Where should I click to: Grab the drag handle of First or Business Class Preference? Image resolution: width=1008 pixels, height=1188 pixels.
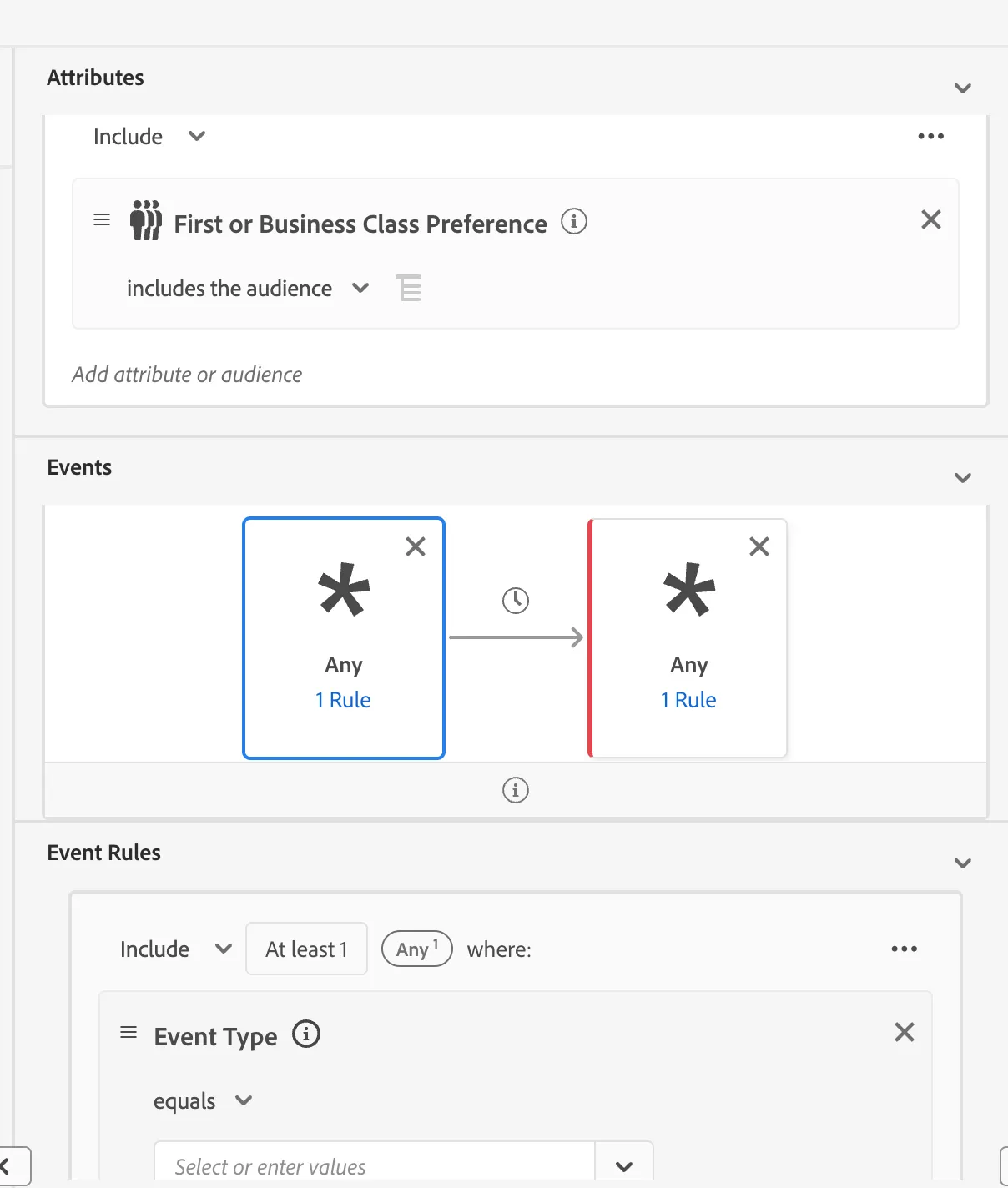click(102, 220)
